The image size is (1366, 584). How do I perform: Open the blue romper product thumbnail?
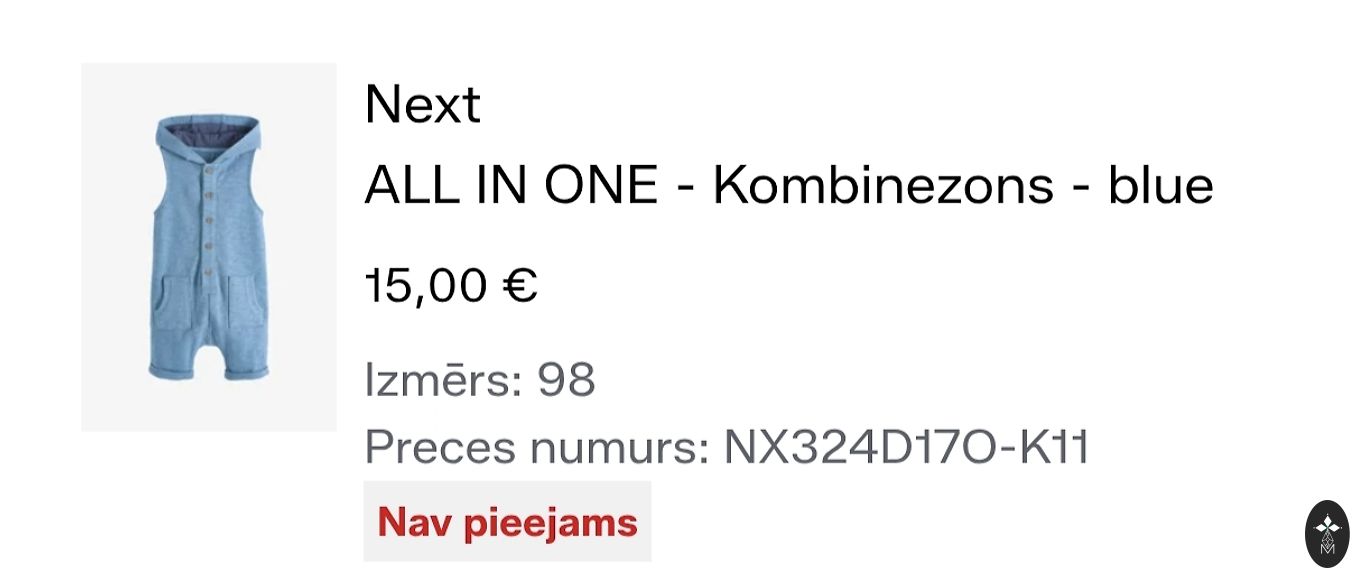(208, 247)
